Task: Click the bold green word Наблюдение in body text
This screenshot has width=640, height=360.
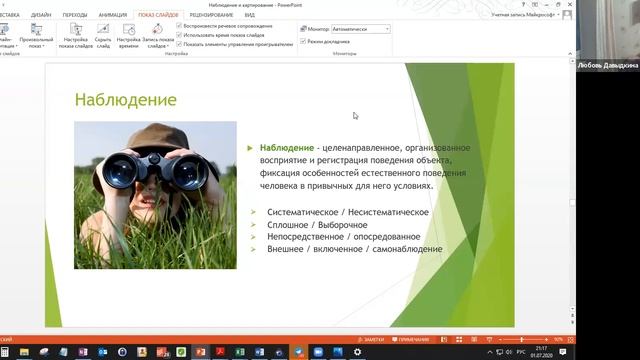Action: (x=287, y=148)
